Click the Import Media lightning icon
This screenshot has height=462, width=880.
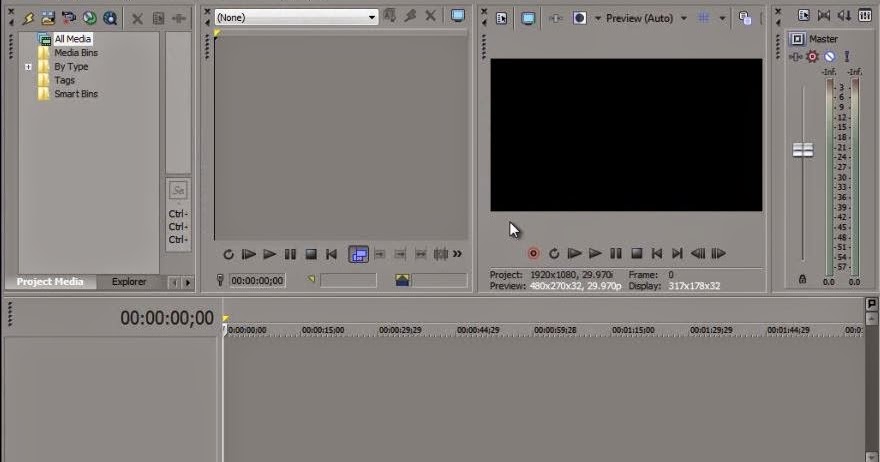tap(28, 19)
